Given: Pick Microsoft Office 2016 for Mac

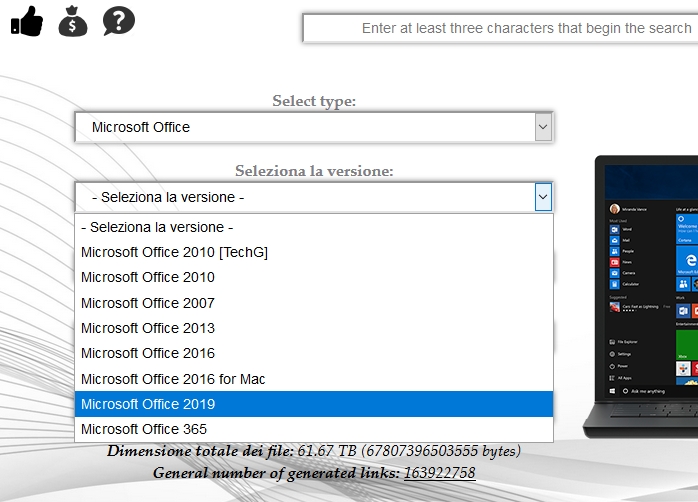Looking at the screenshot, I should coord(314,379).
